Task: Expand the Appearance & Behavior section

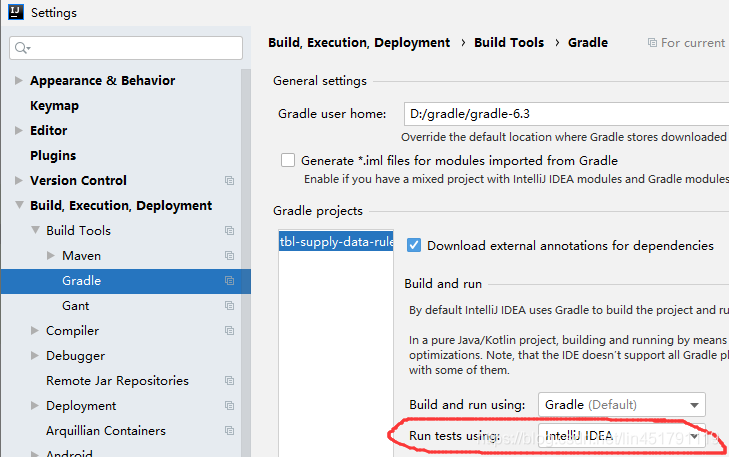Action: tap(19, 80)
